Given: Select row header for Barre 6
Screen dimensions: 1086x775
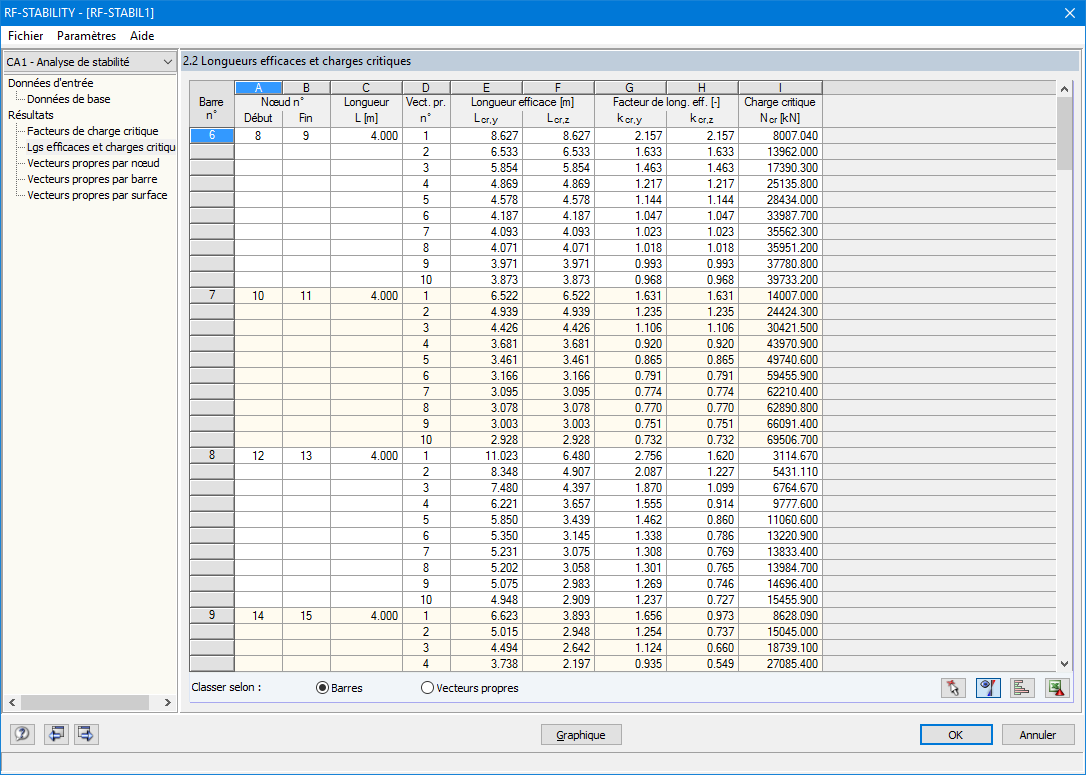Looking at the screenshot, I should (212, 136).
